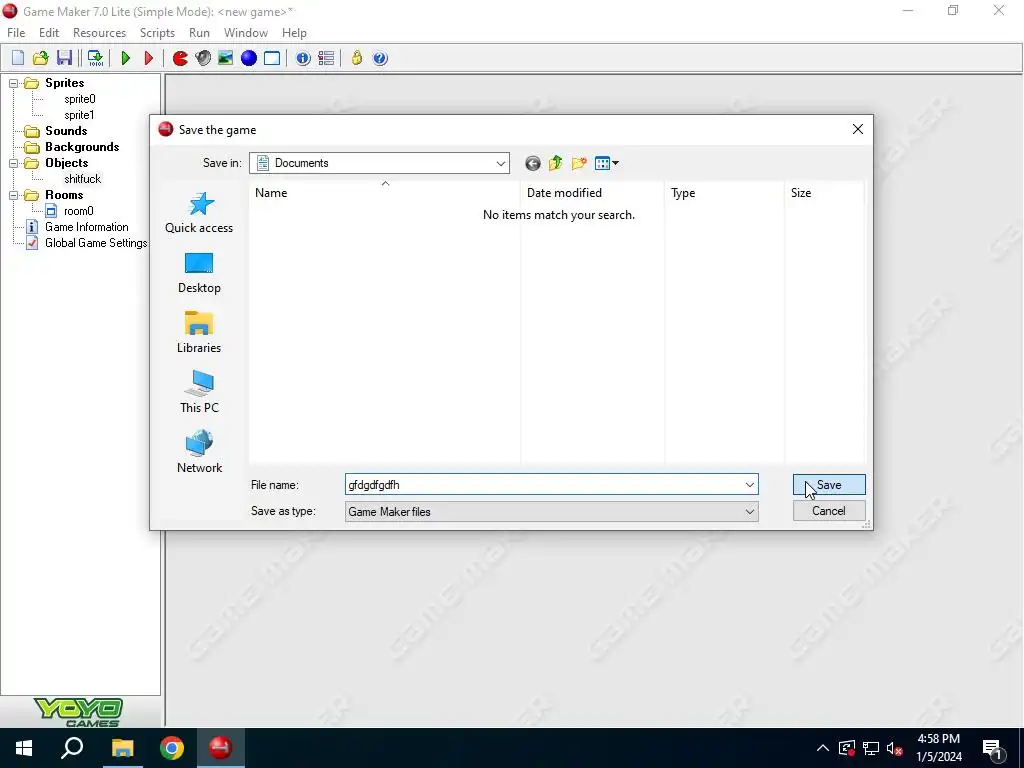Screen dimensions: 1024x768
Task: Open the Windows Start menu
Action: pos(24,748)
